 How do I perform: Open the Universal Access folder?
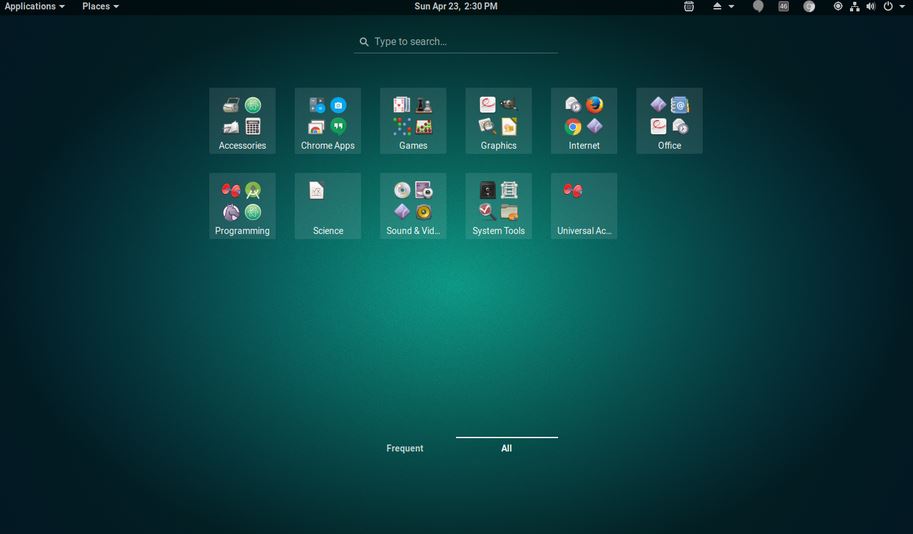(x=584, y=206)
